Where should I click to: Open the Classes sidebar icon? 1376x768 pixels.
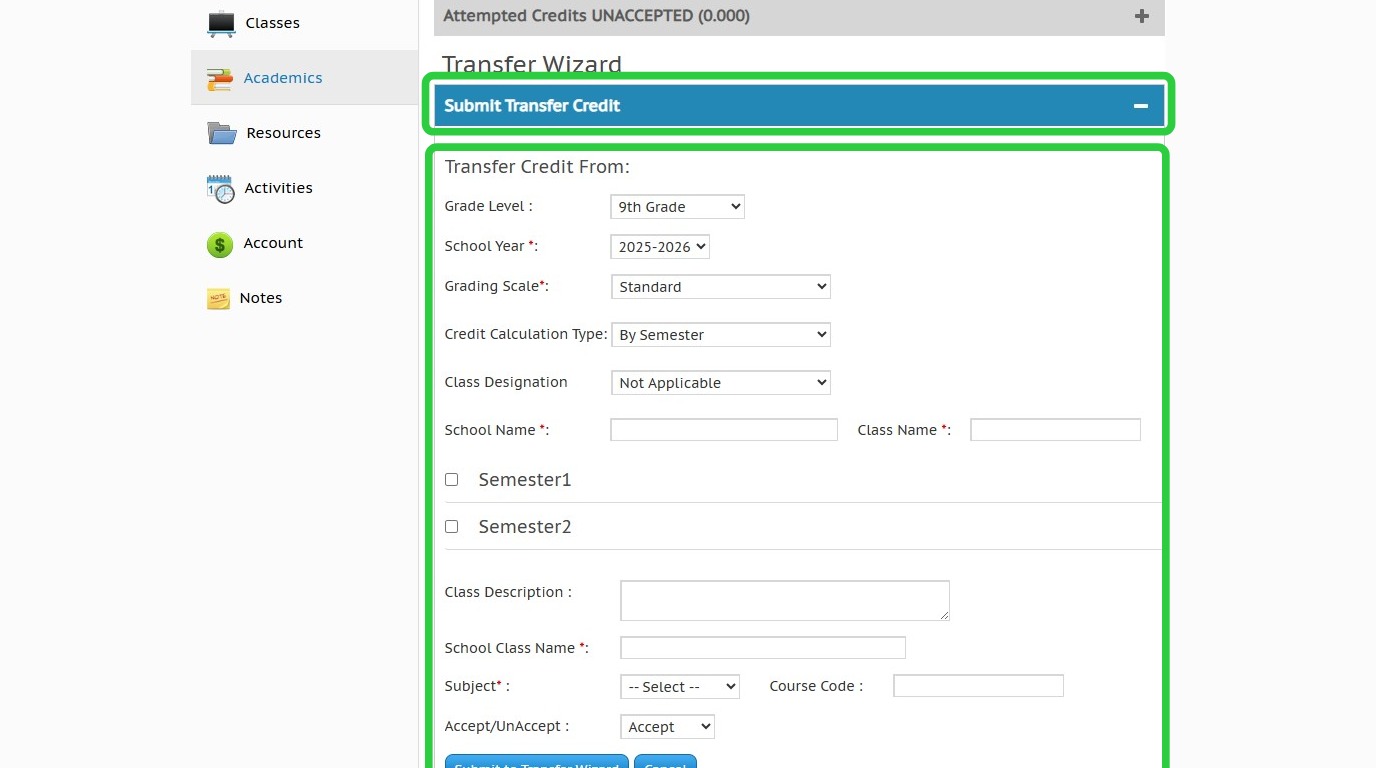click(x=221, y=23)
